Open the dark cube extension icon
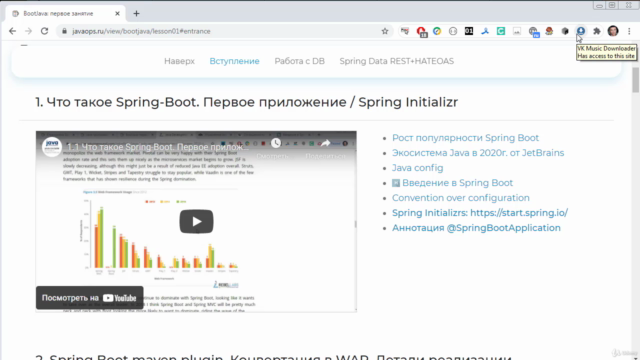The width and height of the screenshot is (640, 360). (565, 31)
